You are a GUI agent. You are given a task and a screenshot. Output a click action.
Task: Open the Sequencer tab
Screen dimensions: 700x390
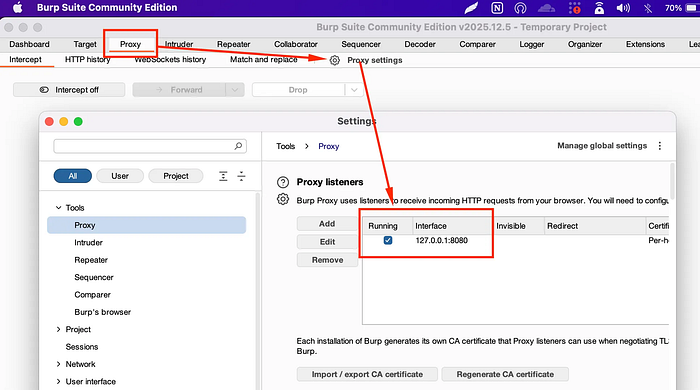coord(361,44)
